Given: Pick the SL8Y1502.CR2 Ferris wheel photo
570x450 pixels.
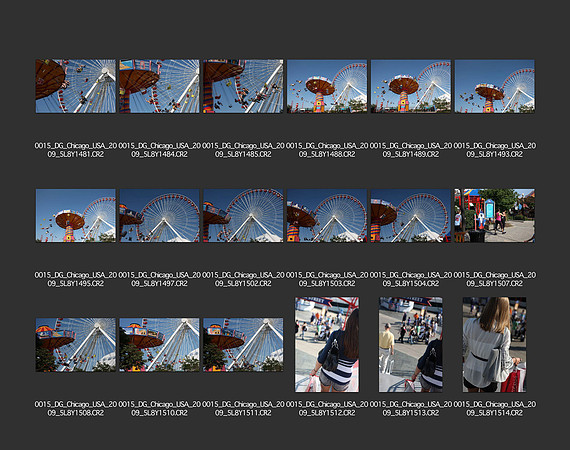Looking at the screenshot, I should (243, 216).
